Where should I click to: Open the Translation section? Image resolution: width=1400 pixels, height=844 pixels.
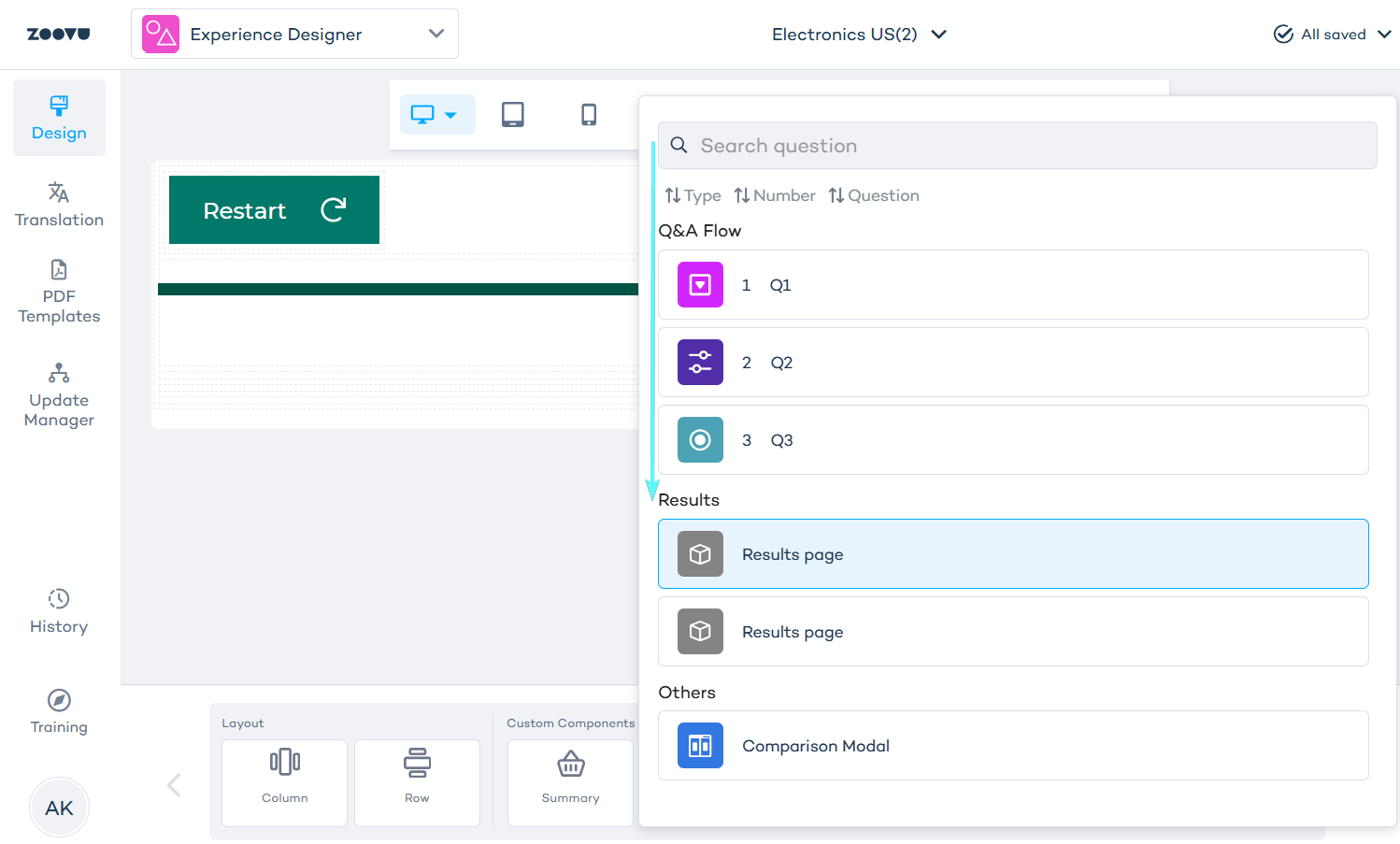point(59,205)
